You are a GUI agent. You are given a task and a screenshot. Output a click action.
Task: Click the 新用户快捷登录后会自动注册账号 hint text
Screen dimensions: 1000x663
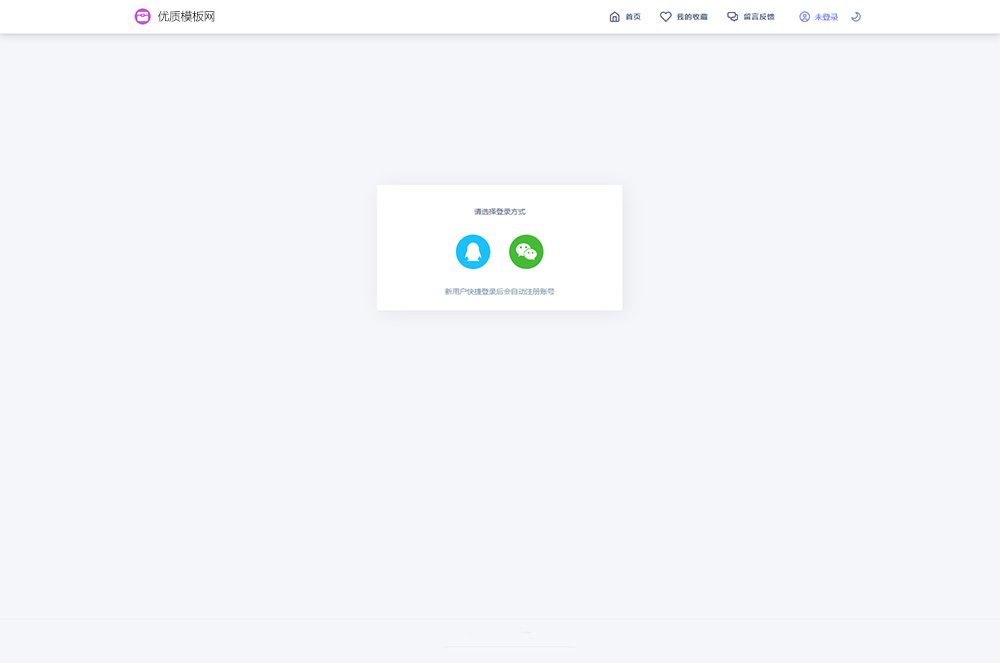(499, 291)
